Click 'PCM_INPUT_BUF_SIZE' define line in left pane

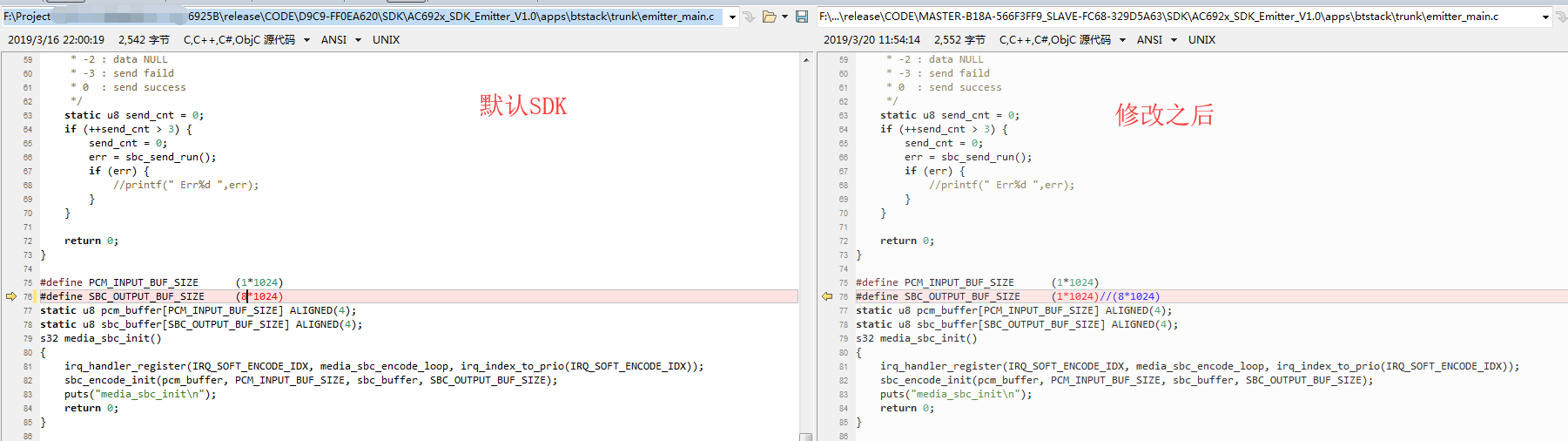tap(162, 282)
